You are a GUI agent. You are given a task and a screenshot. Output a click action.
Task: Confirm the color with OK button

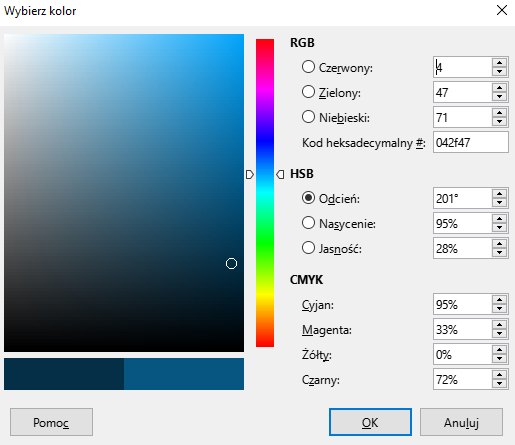[x=370, y=422]
